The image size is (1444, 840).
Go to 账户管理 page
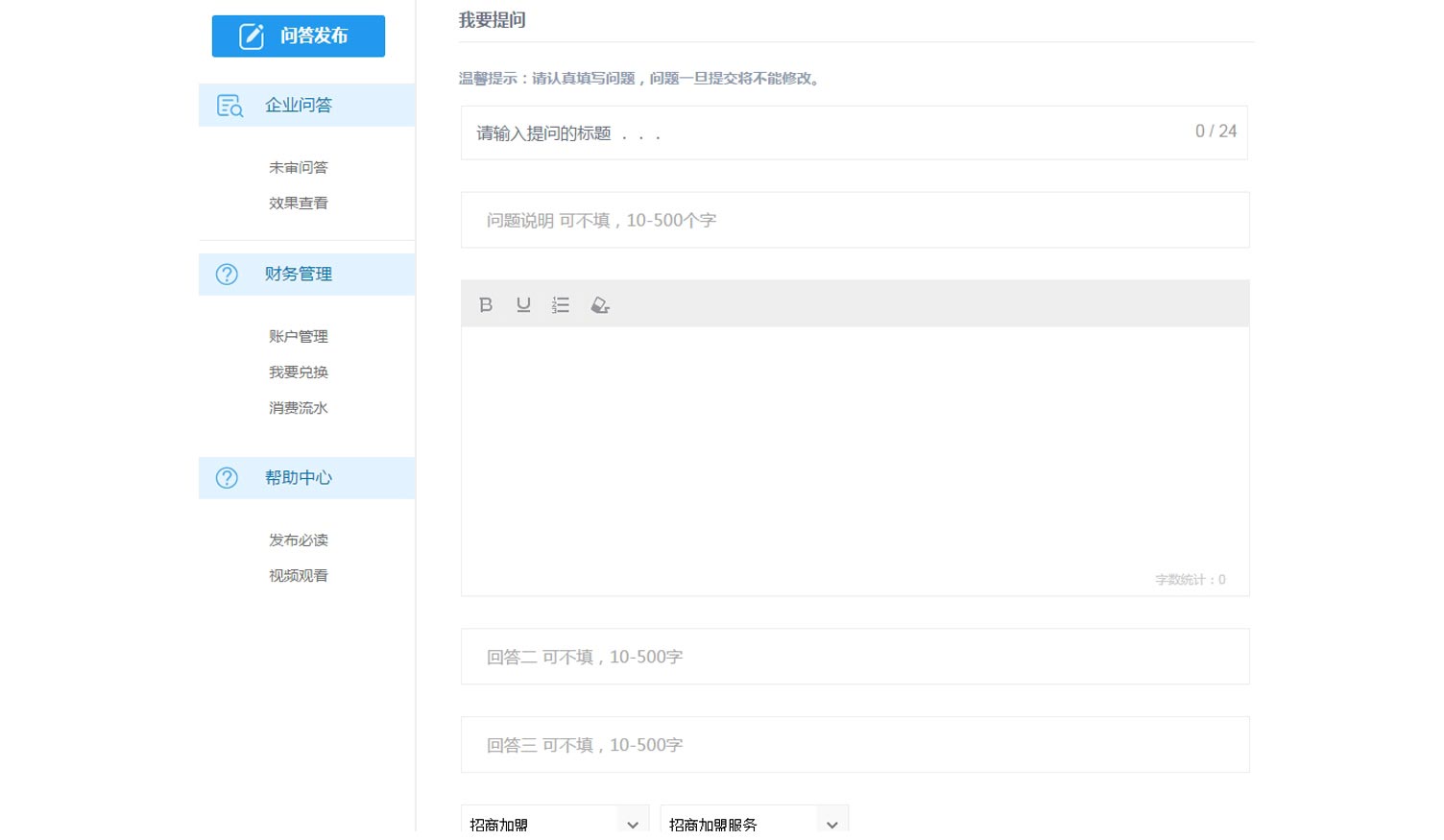299,336
